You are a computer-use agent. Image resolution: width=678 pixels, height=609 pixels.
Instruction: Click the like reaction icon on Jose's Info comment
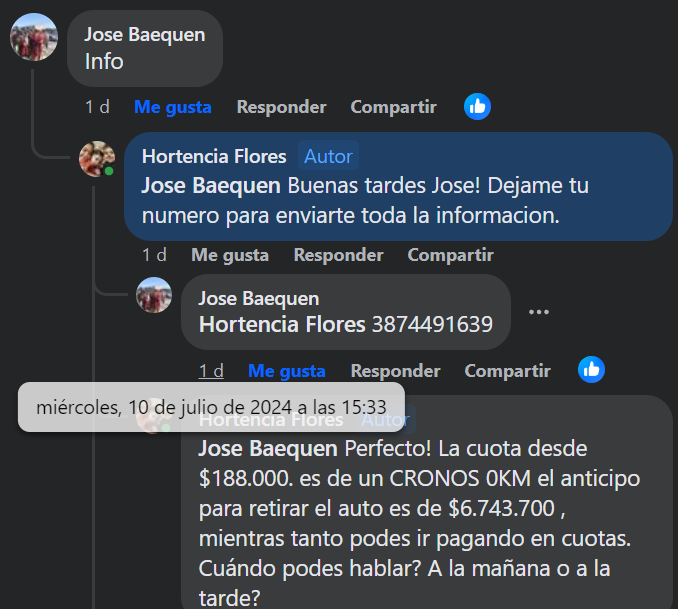[x=477, y=106]
